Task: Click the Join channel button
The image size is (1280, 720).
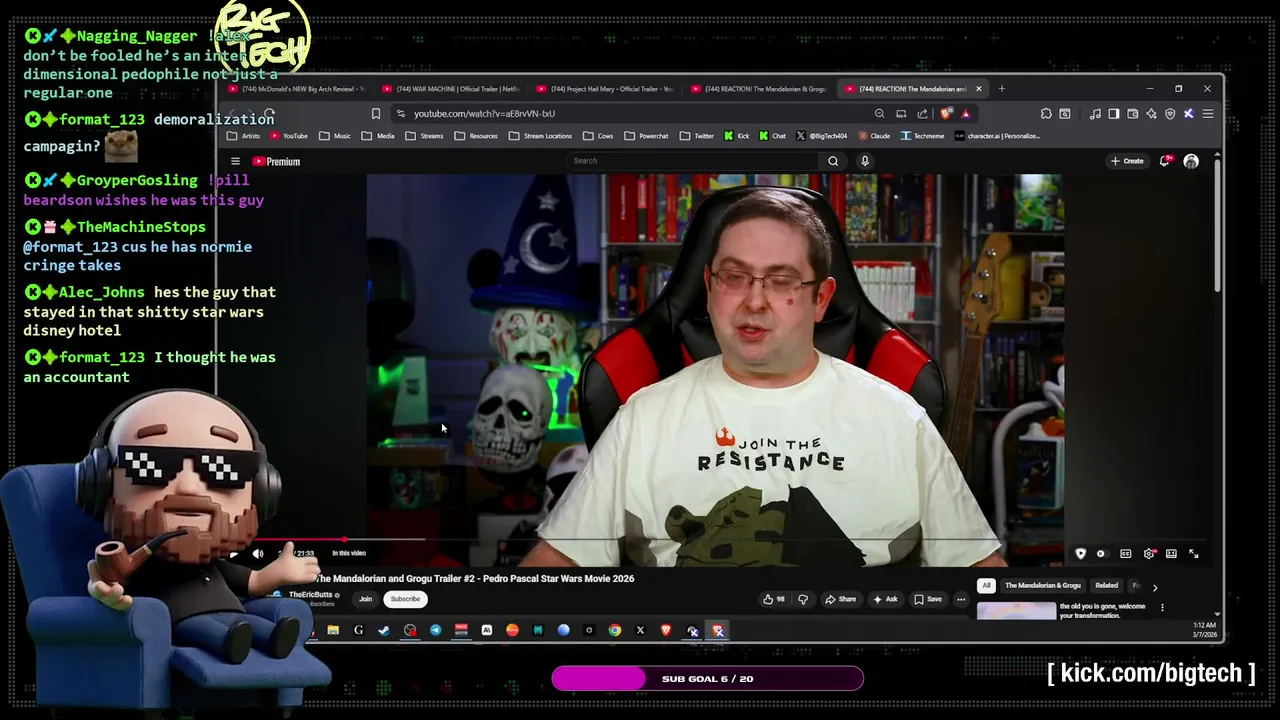Action: click(x=365, y=599)
